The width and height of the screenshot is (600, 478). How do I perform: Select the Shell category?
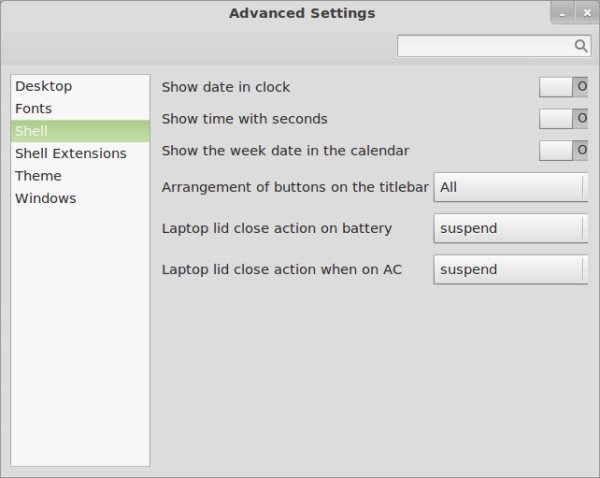click(x=32, y=131)
